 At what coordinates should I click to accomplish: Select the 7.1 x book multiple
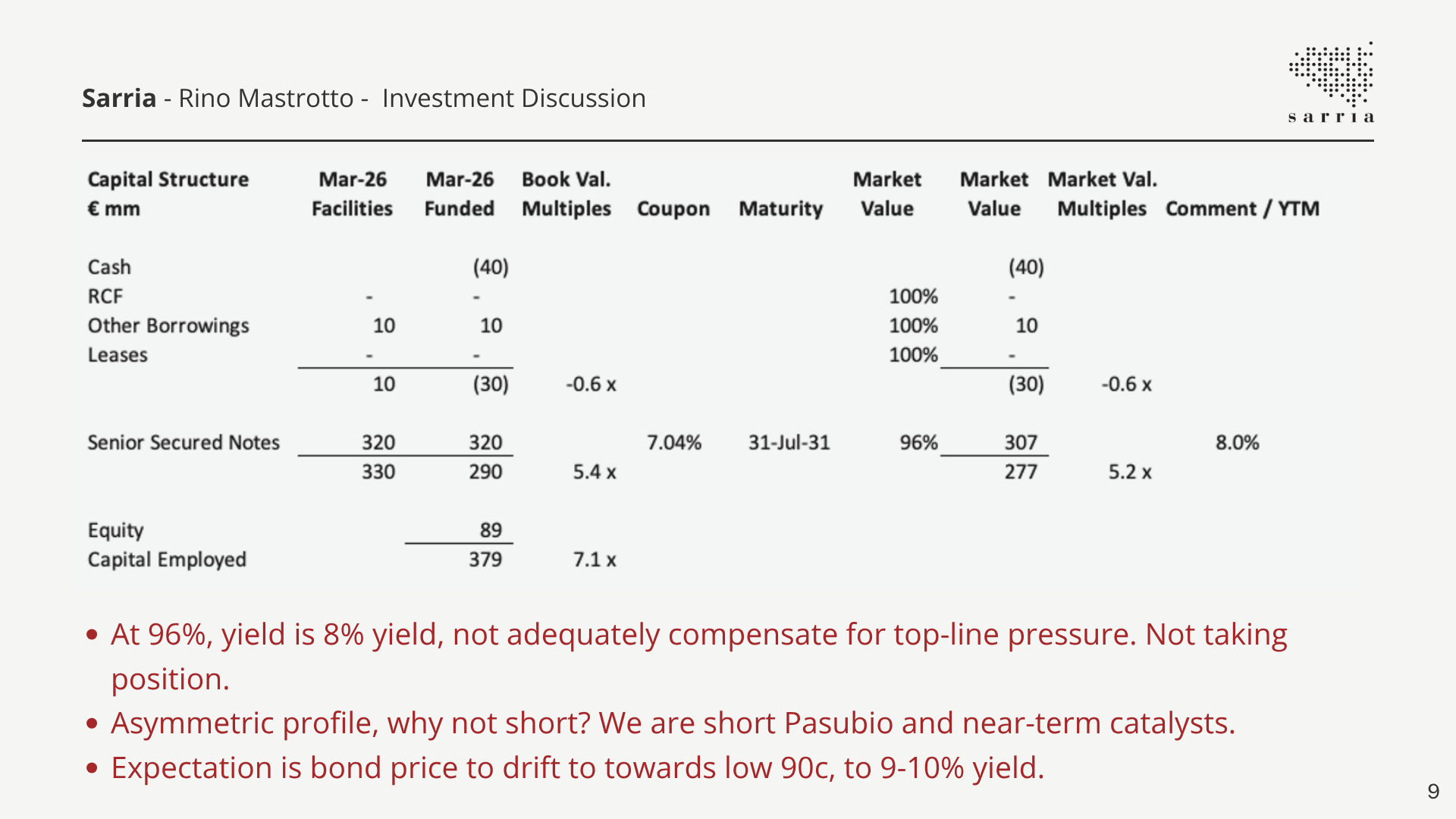595,560
